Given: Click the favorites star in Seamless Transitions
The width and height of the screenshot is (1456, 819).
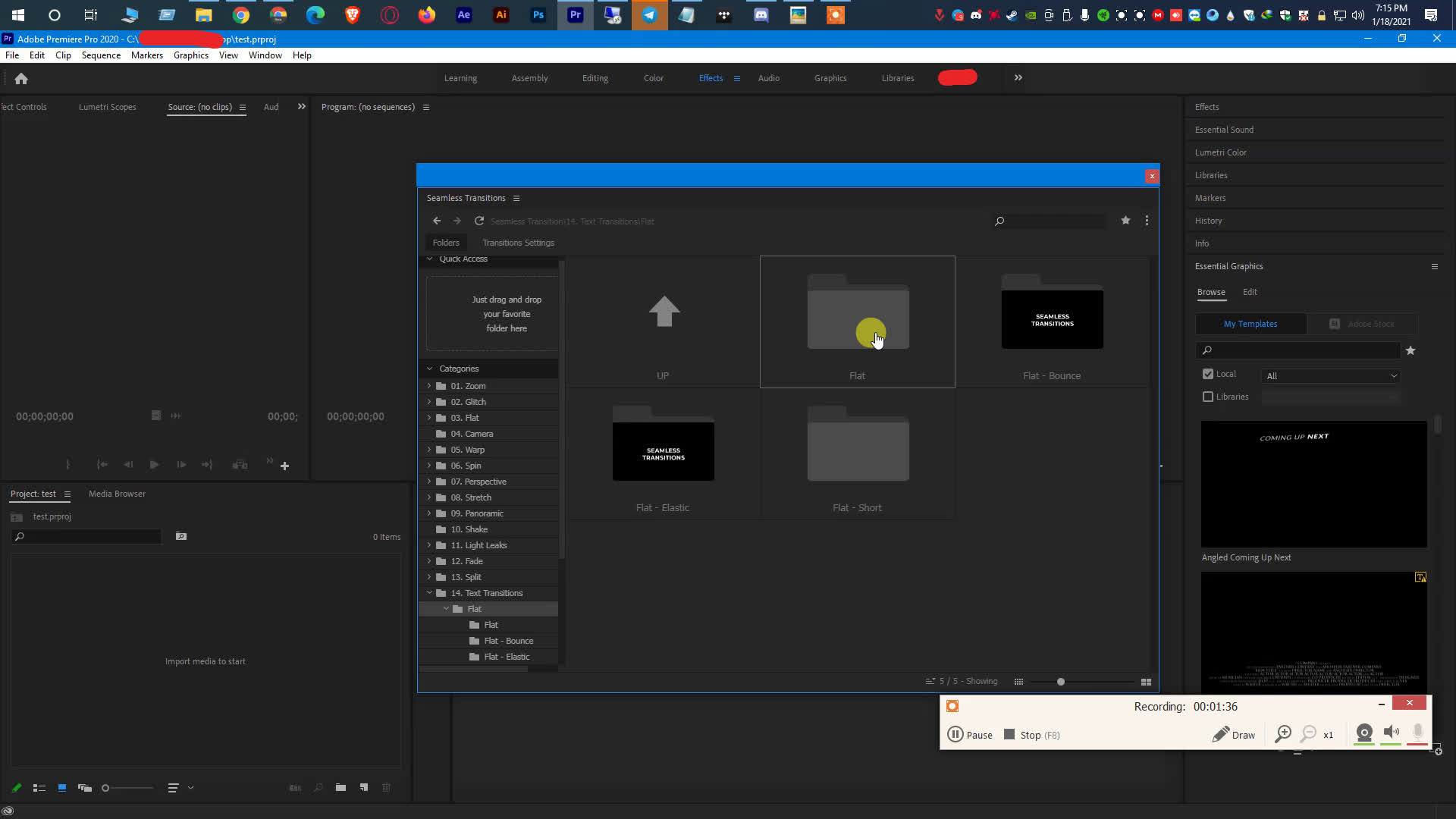Looking at the screenshot, I should pos(1125,220).
